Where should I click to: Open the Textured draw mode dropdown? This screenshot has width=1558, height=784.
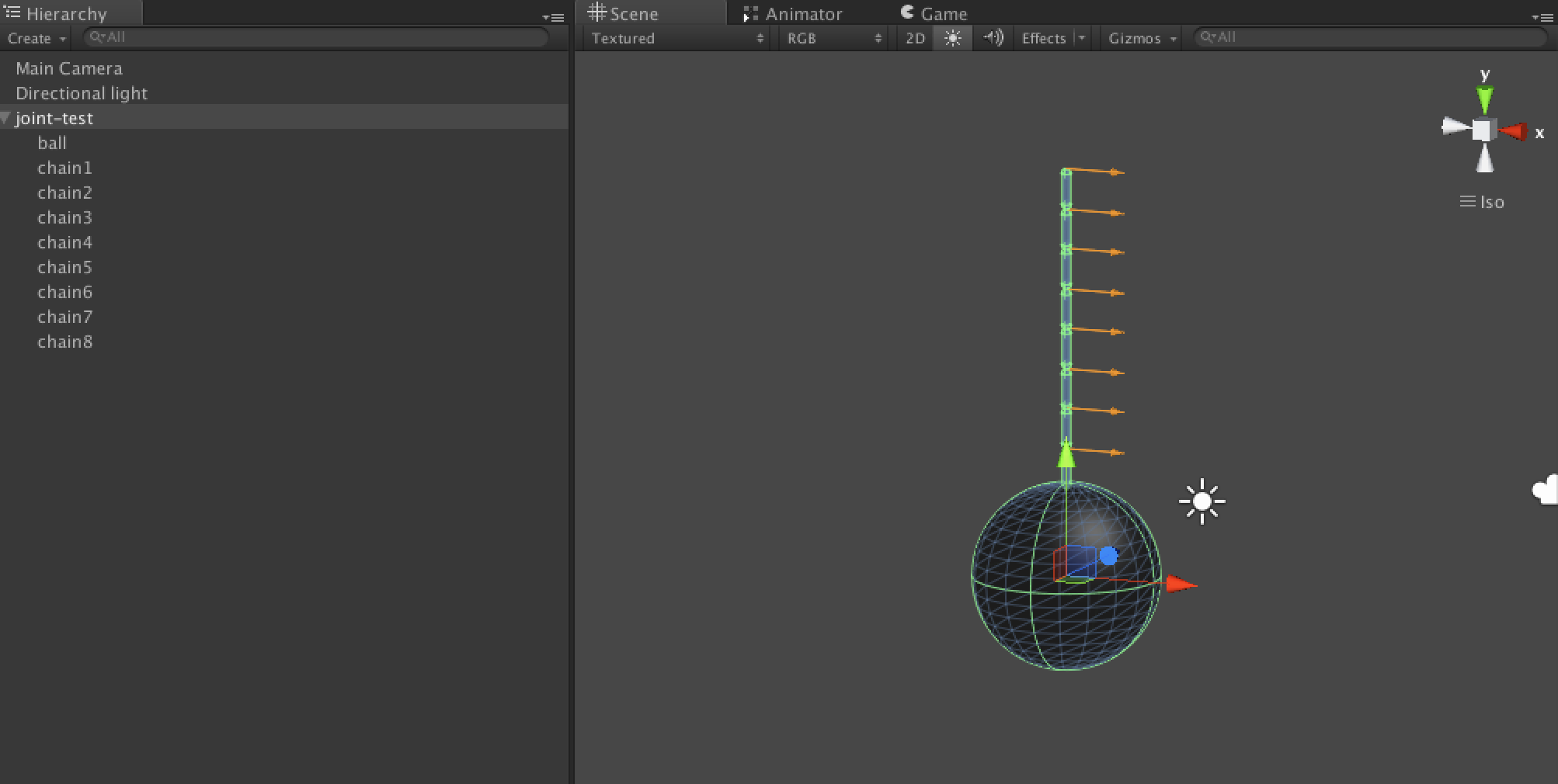[677, 38]
